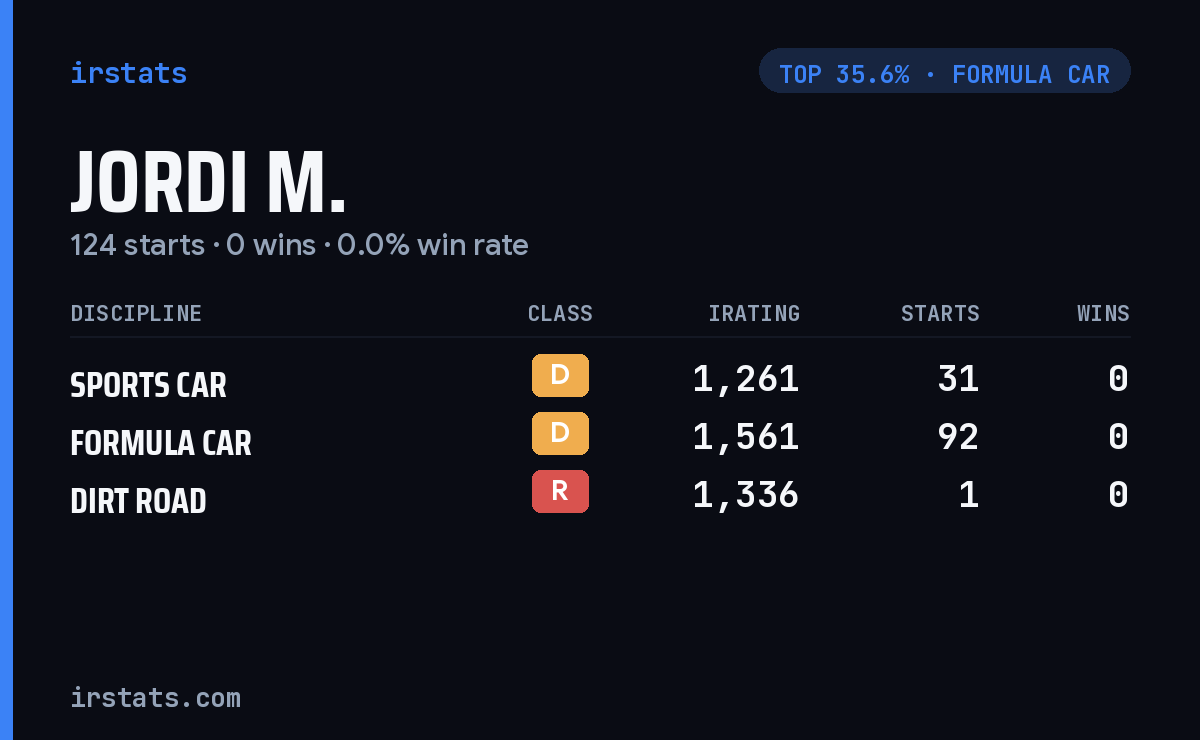Select the Sports Car discipline row
Screen dimensions: 1200x740
click(600, 379)
